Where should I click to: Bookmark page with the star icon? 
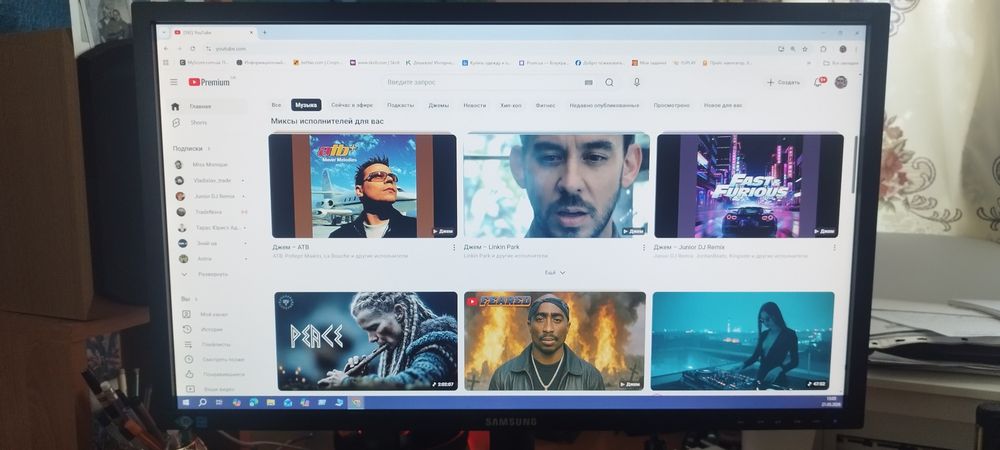click(x=805, y=48)
